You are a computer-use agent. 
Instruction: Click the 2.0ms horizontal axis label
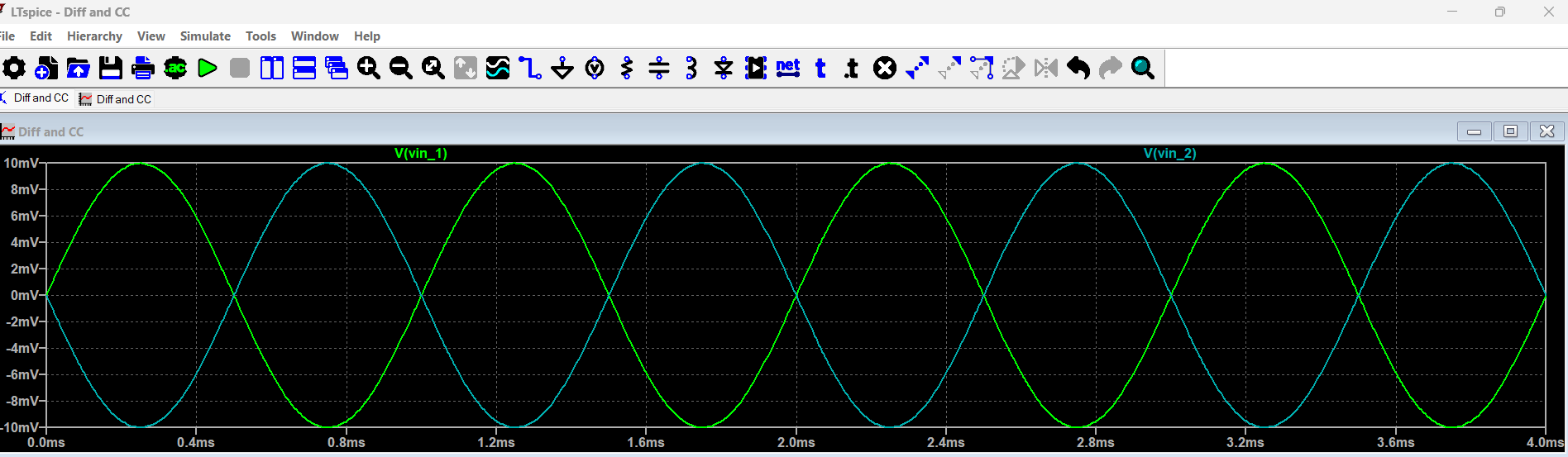(796, 443)
